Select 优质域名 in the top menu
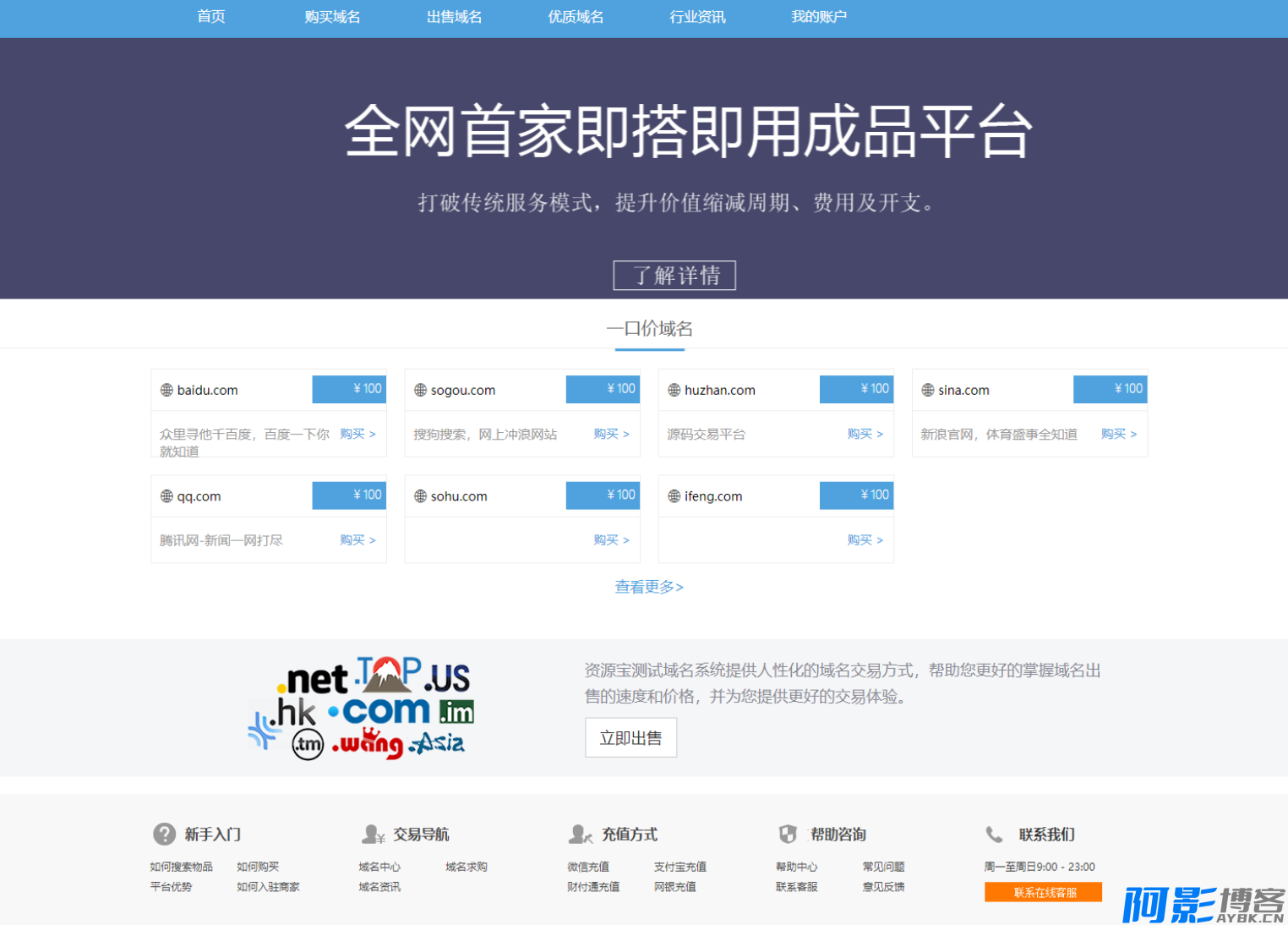The height and width of the screenshot is (925, 1288). pyautogui.click(x=576, y=17)
